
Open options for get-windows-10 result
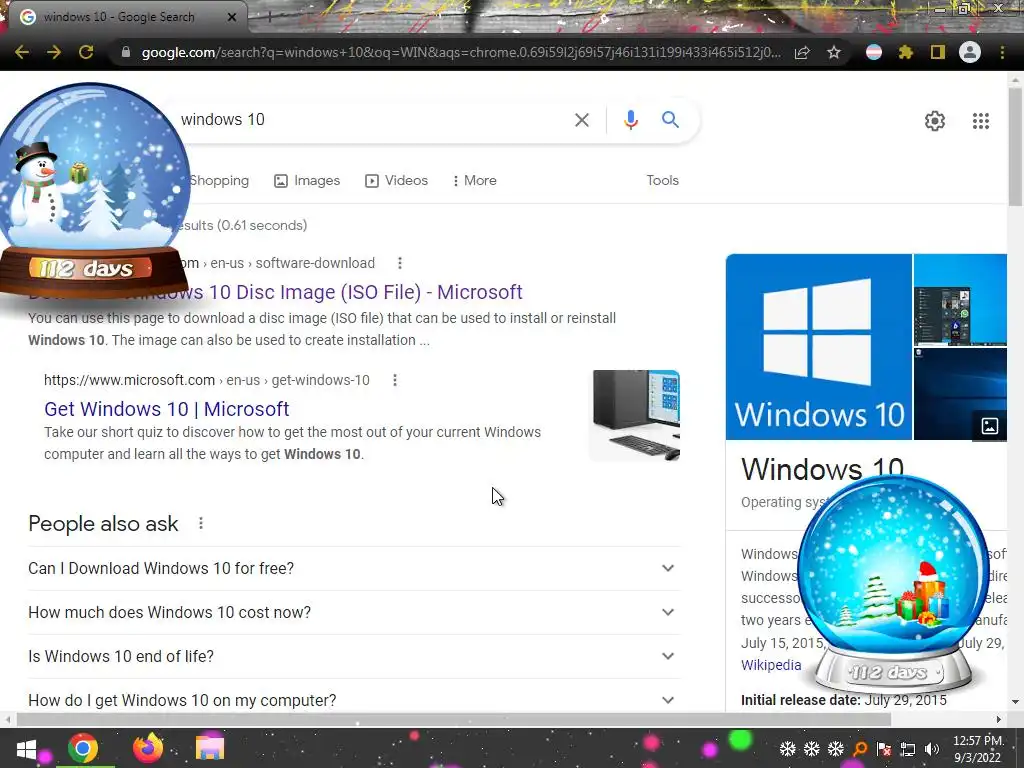394,380
